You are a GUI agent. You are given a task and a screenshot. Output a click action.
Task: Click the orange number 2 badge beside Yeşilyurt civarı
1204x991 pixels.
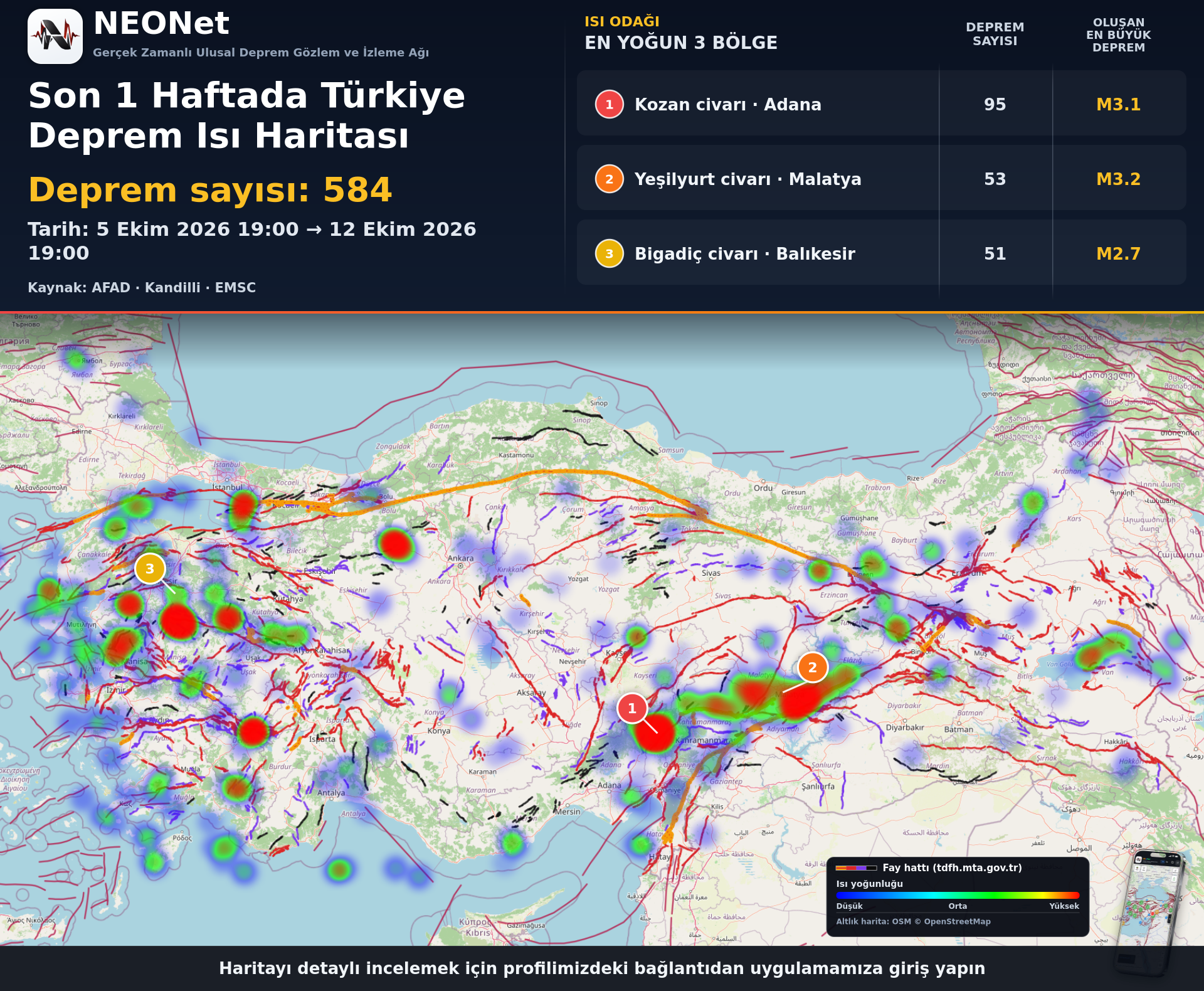point(609,179)
